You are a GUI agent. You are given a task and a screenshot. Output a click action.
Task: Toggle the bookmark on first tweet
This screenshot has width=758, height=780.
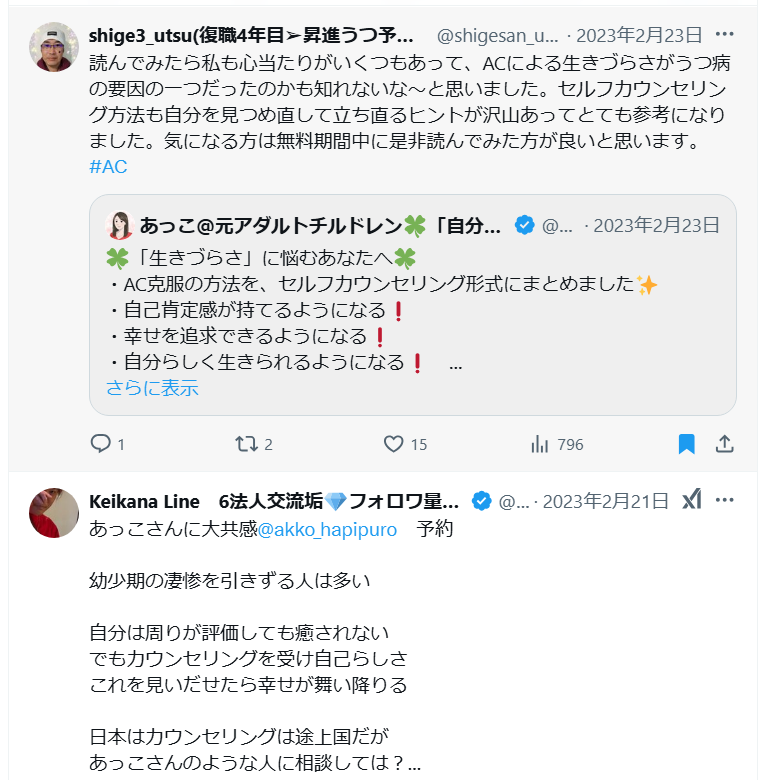point(686,443)
